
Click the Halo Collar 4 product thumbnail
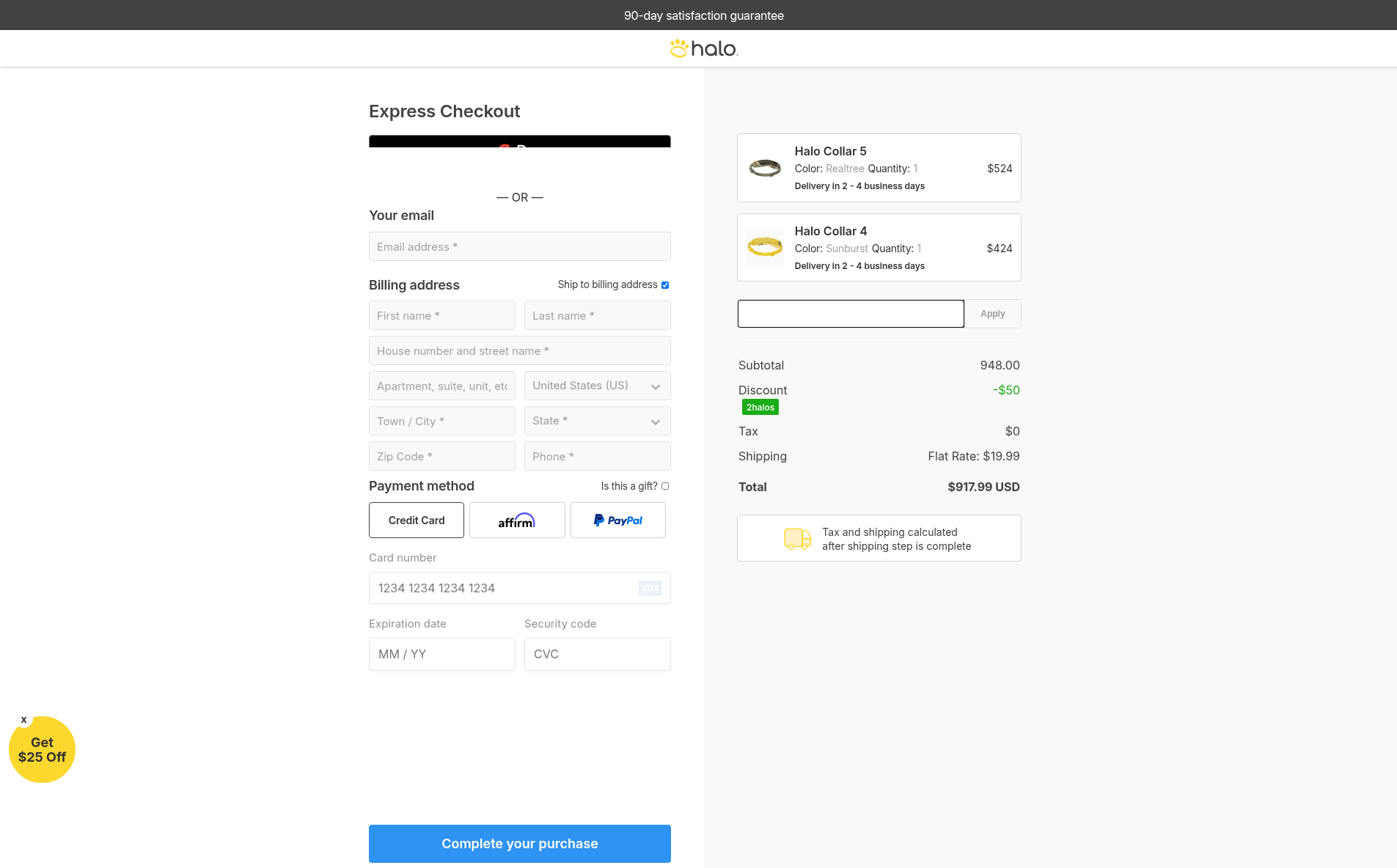tap(765, 247)
